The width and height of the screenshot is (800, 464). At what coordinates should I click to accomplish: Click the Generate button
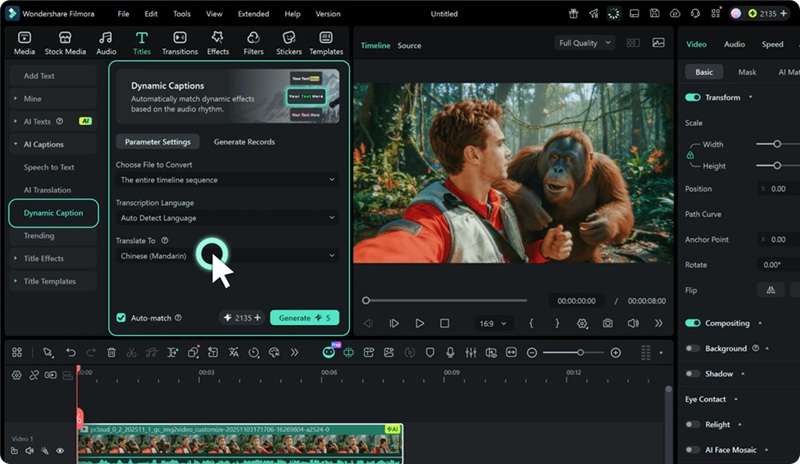(304, 318)
